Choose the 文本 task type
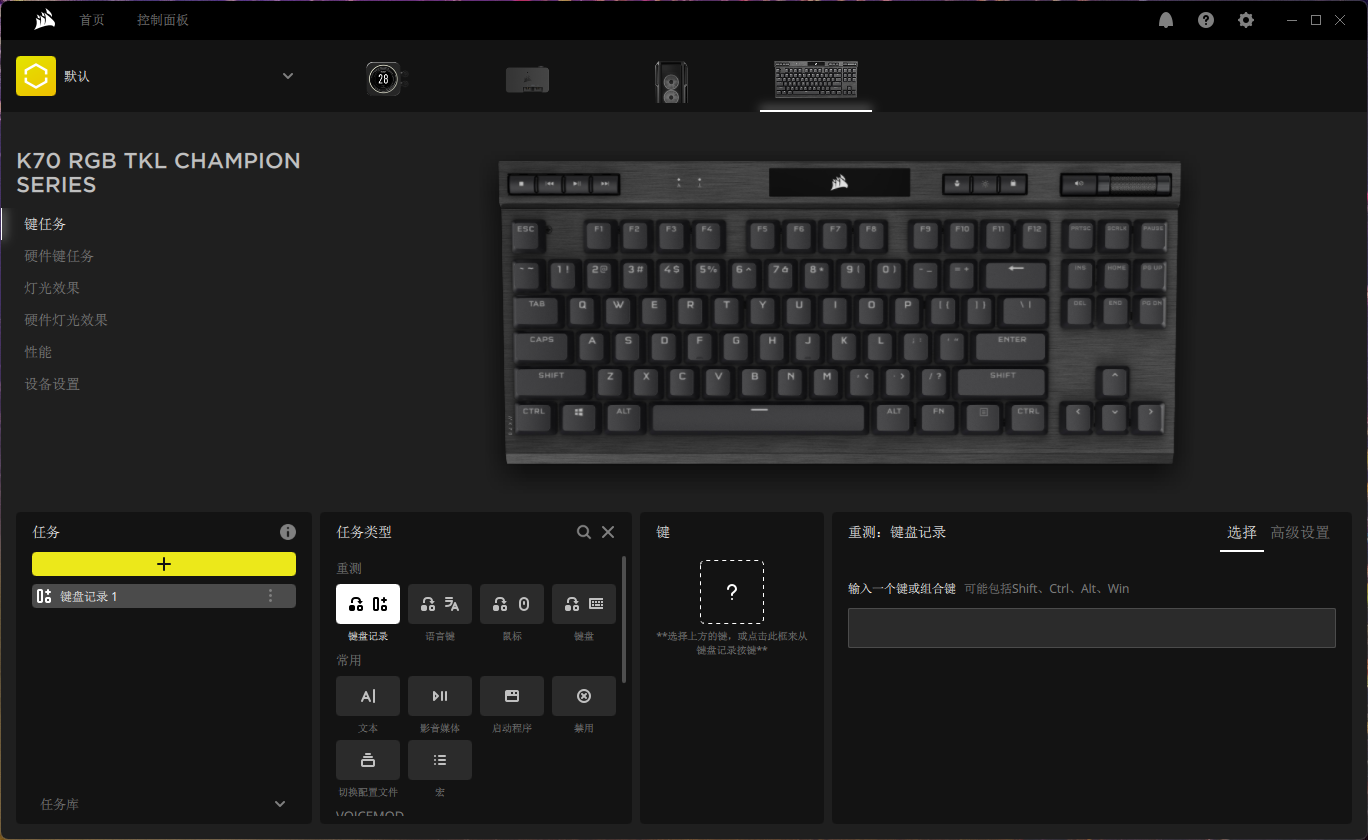This screenshot has height=840, width=1368. coord(368,696)
